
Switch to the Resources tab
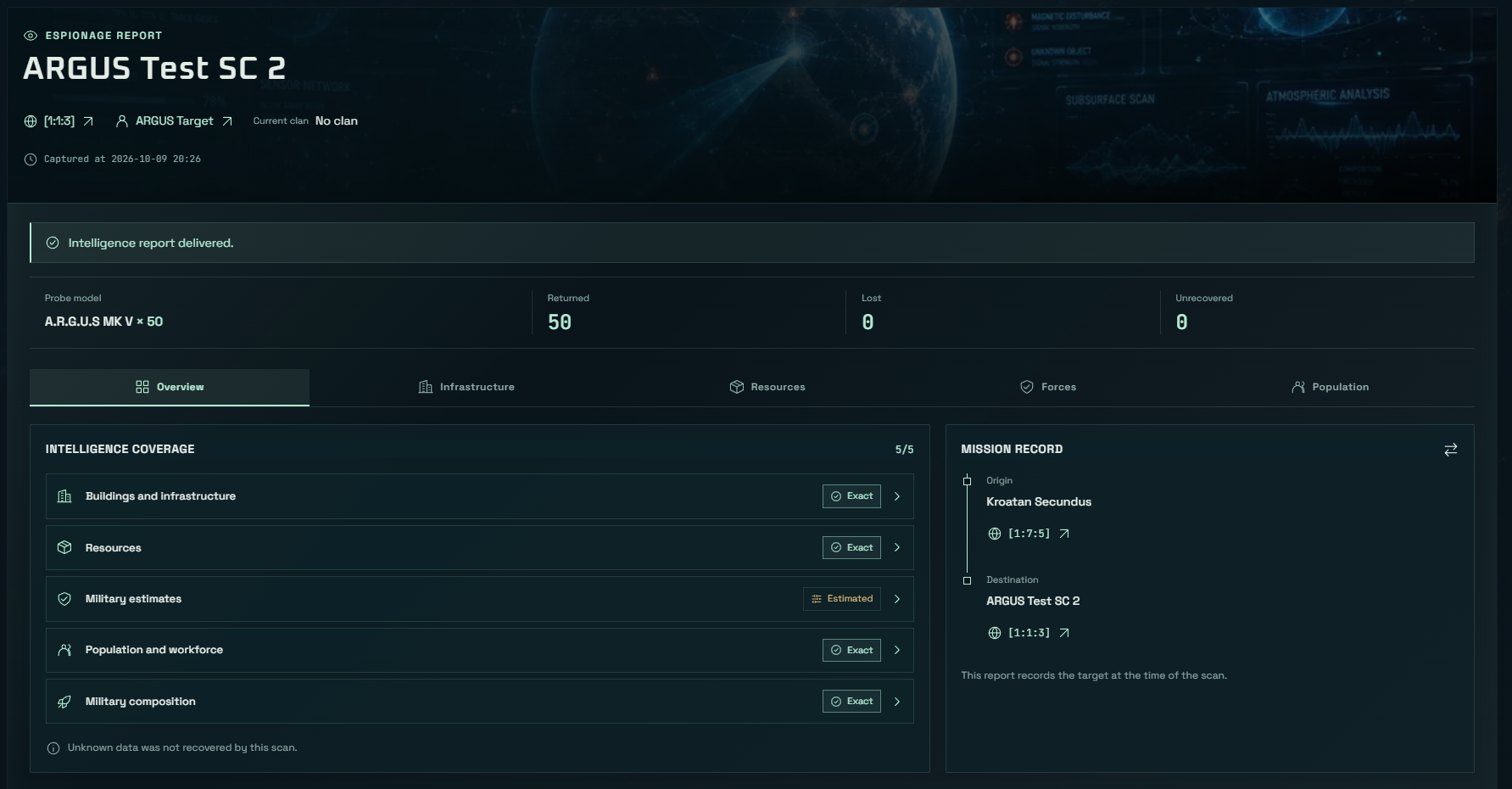click(x=767, y=387)
